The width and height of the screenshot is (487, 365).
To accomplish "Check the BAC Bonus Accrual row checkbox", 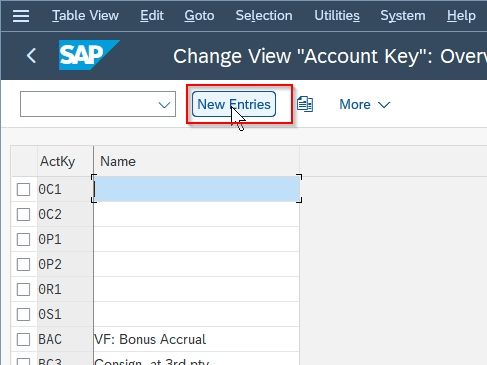I will [23, 339].
